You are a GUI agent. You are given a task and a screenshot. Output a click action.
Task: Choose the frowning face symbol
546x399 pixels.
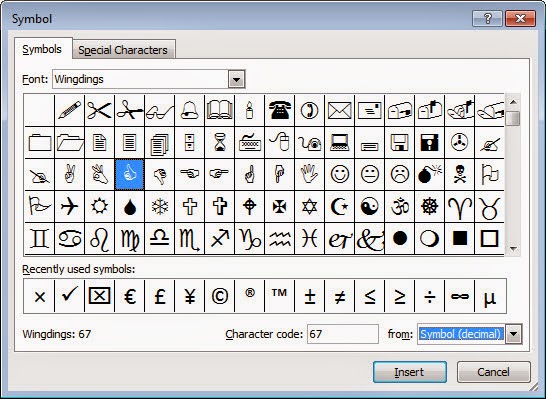coord(399,174)
